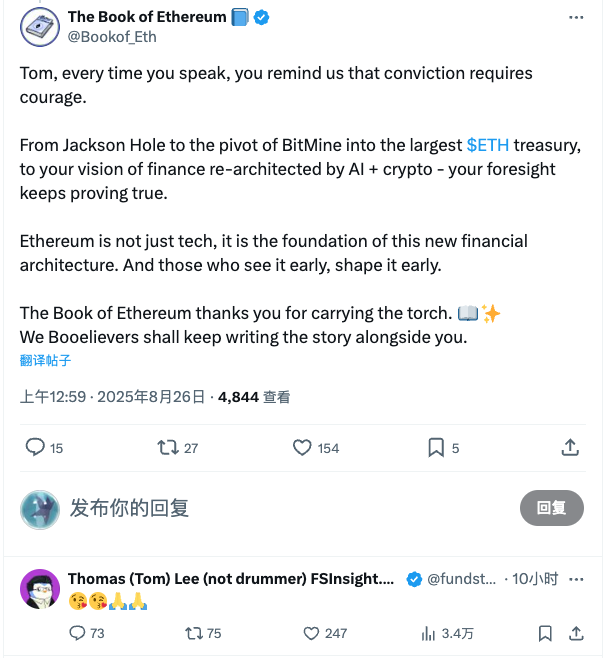Repost Tom Lee's reply showing 75
605x658 pixels.
point(194,633)
